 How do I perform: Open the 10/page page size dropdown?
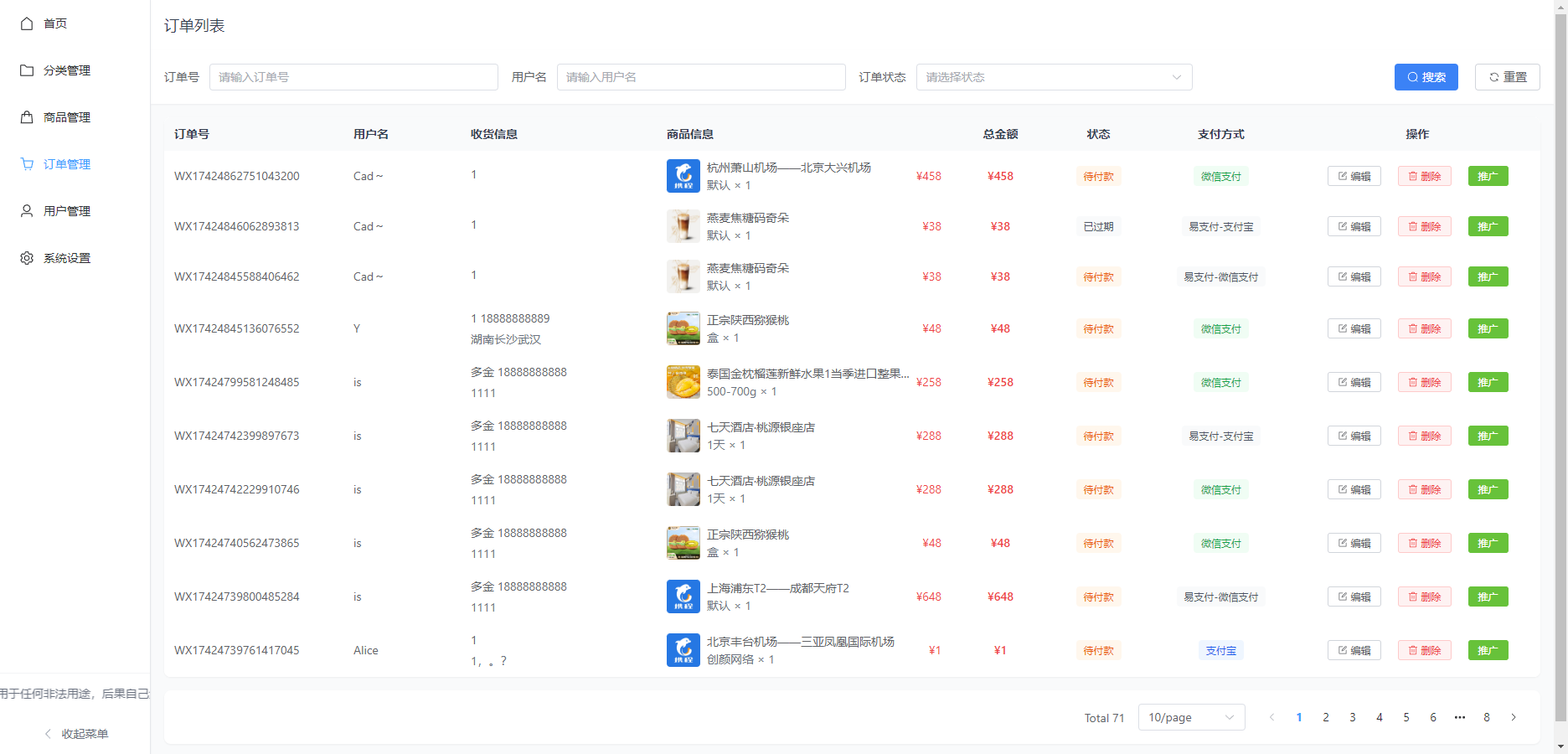coord(1191,717)
